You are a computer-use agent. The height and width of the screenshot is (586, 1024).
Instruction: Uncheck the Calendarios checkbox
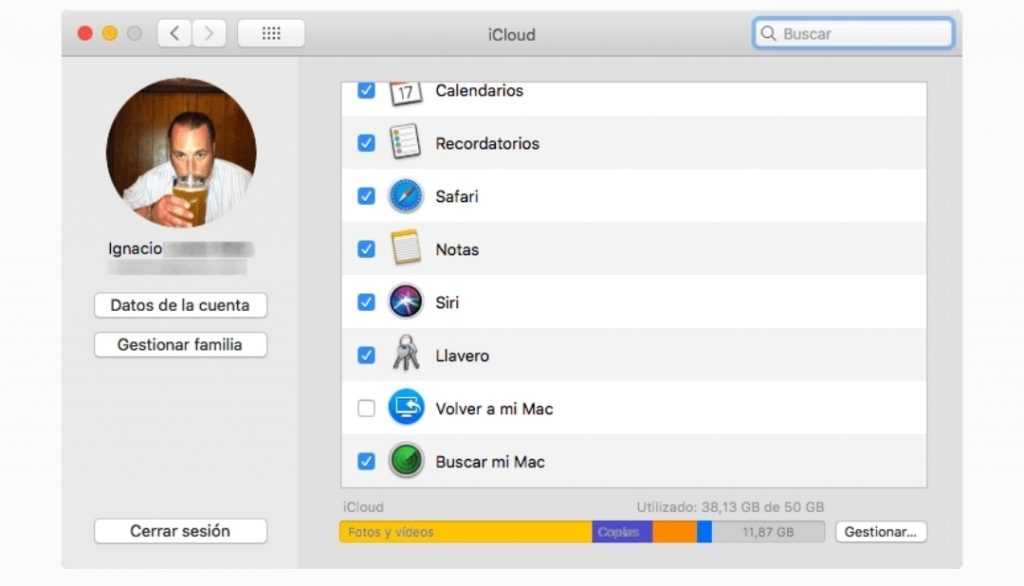click(366, 90)
